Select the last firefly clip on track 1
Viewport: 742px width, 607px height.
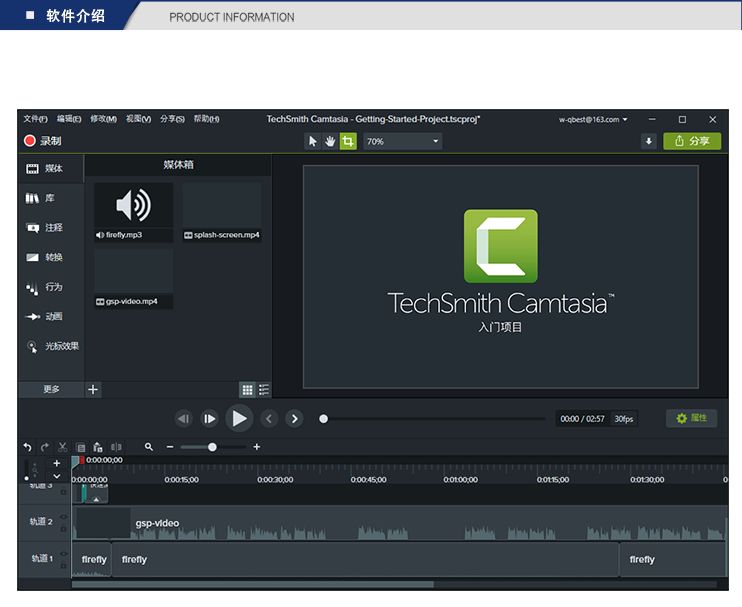(x=673, y=560)
